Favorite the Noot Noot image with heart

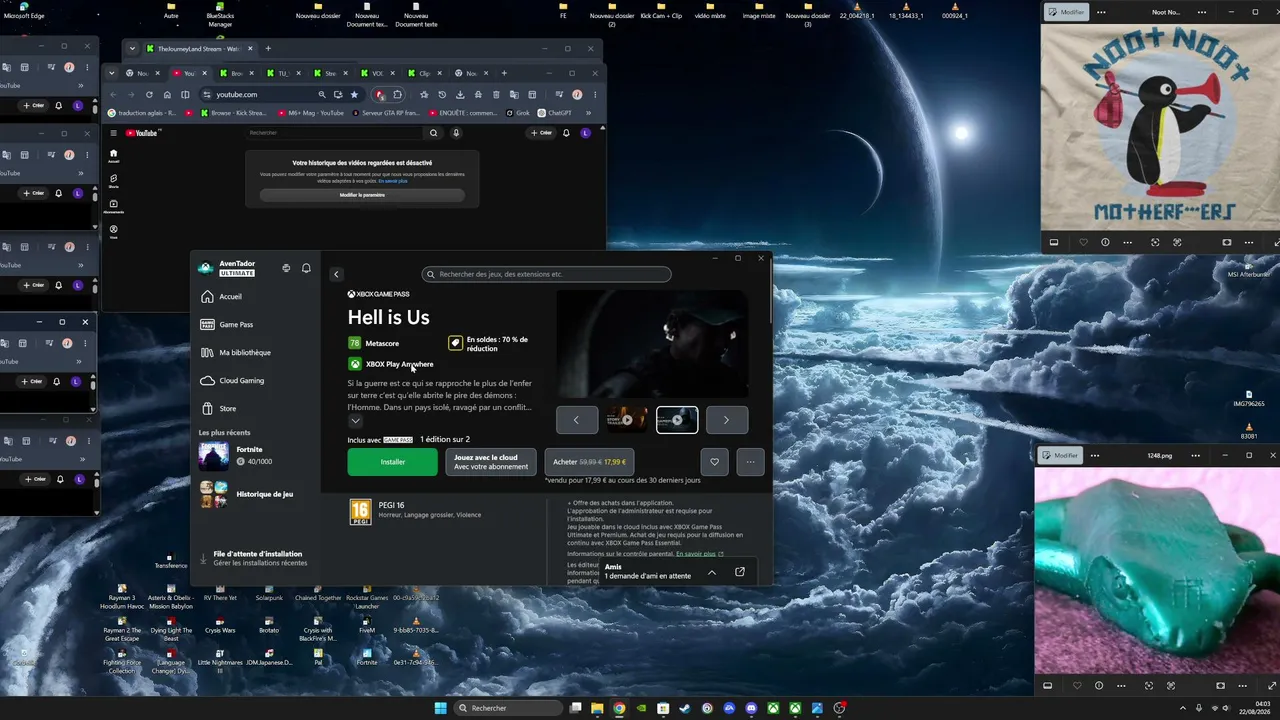(1083, 242)
